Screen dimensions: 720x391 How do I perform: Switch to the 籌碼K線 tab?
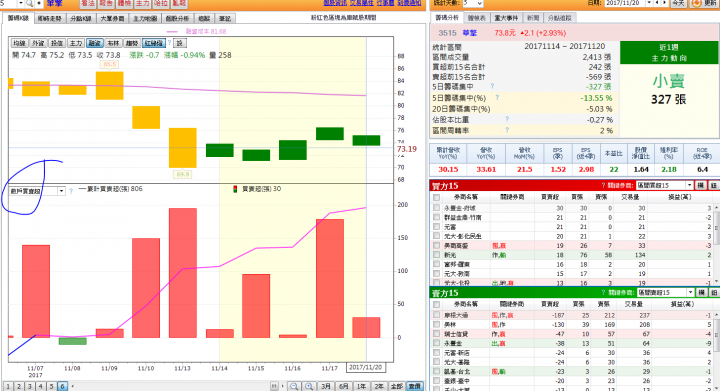18,18
